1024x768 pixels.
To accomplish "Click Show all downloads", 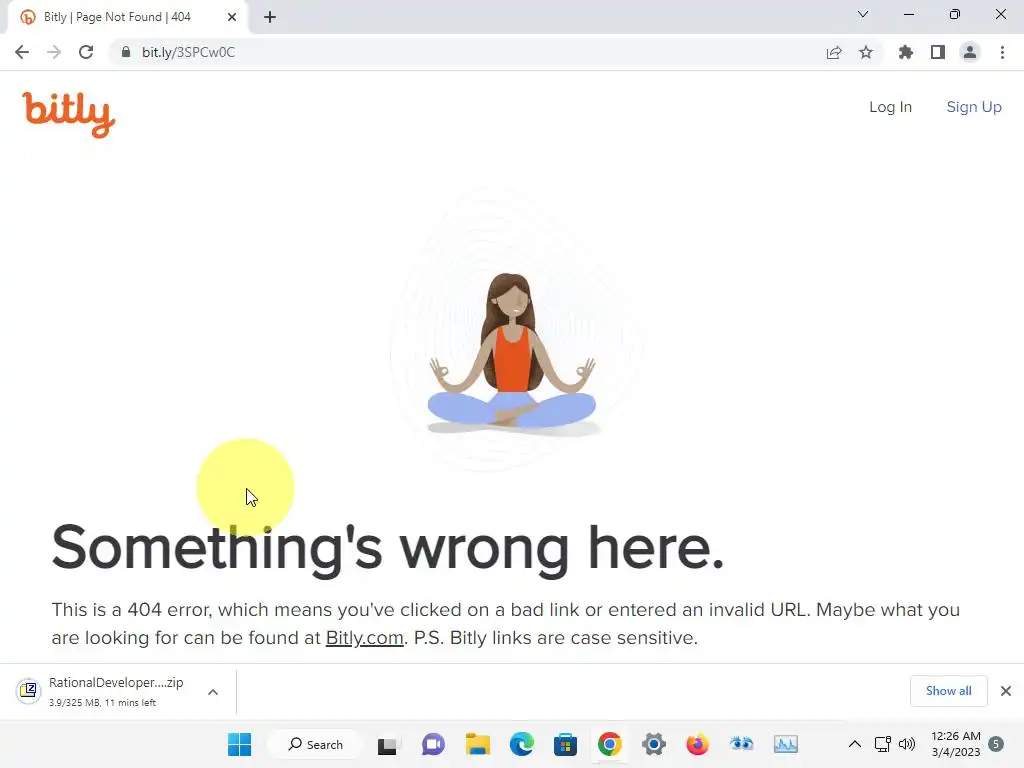I will pyautogui.click(x=948, y=691).
